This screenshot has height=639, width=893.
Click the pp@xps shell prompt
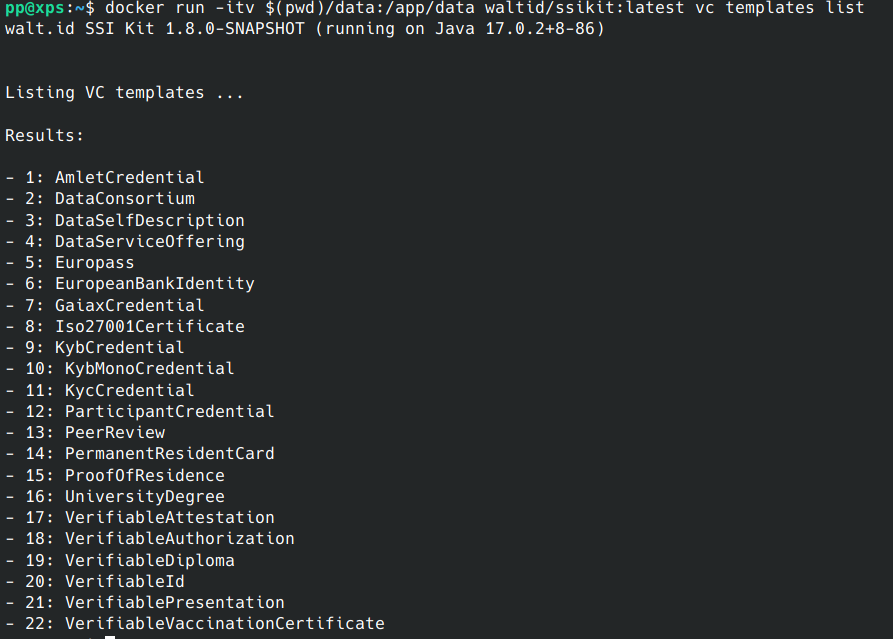coord(35,8)
